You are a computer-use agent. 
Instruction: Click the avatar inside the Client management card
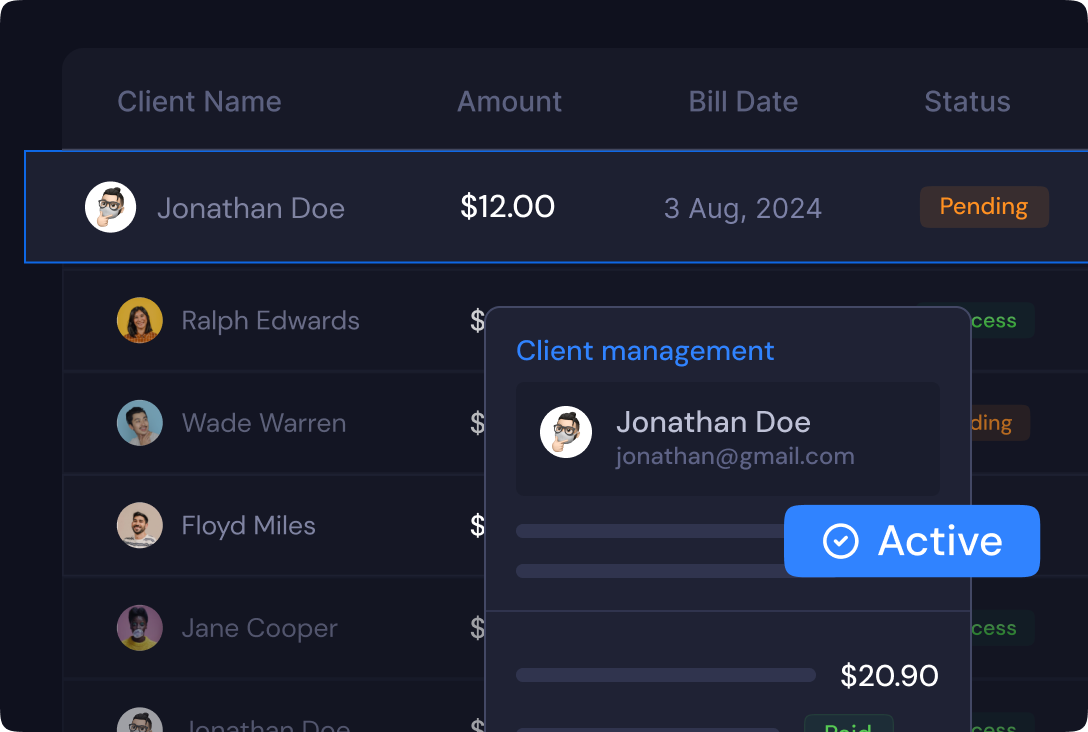[x=566, y=432]
